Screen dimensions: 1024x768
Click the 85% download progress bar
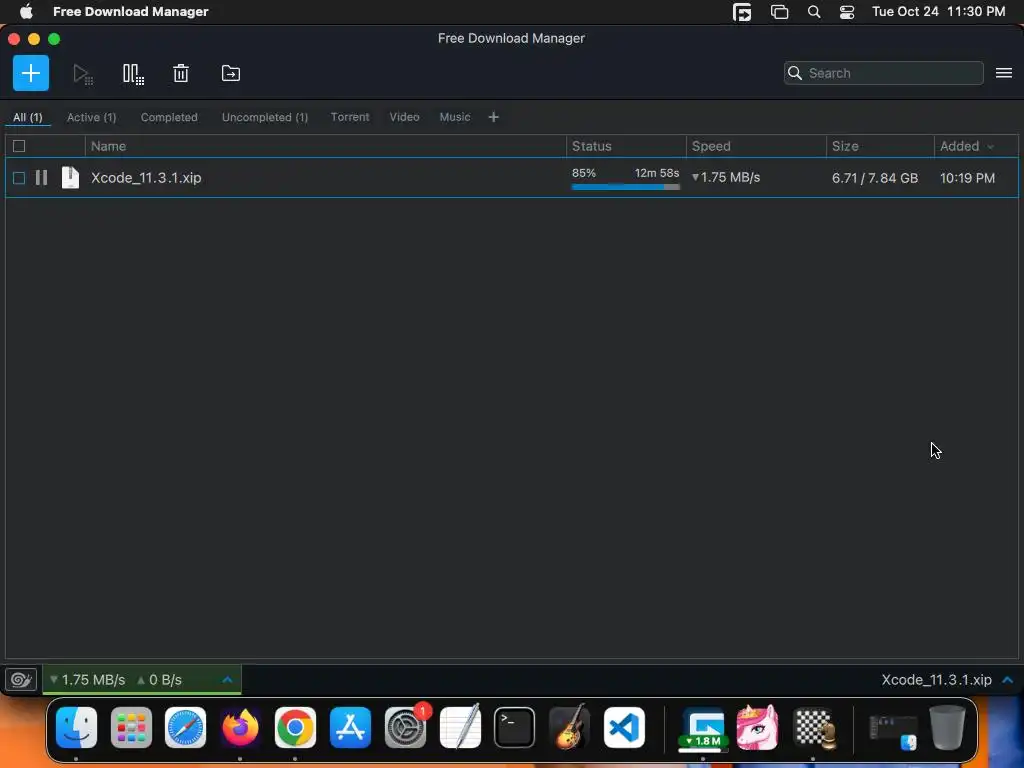[x=626, y=187]
